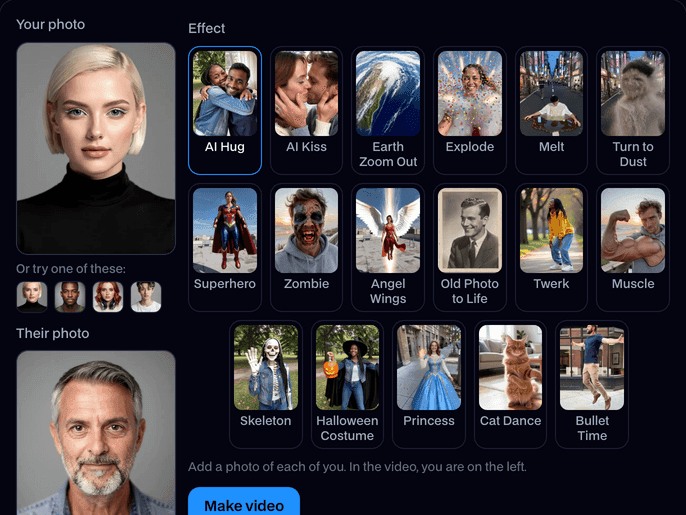The height and width of the screenshot is (515, 686).
Task: Select the Explode effect card
Action: pyautogui.click(x=470, y=110)
